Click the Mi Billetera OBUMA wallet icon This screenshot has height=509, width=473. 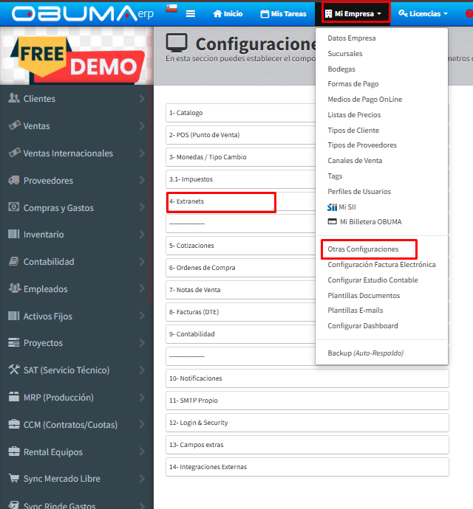(x=332, y=221)
